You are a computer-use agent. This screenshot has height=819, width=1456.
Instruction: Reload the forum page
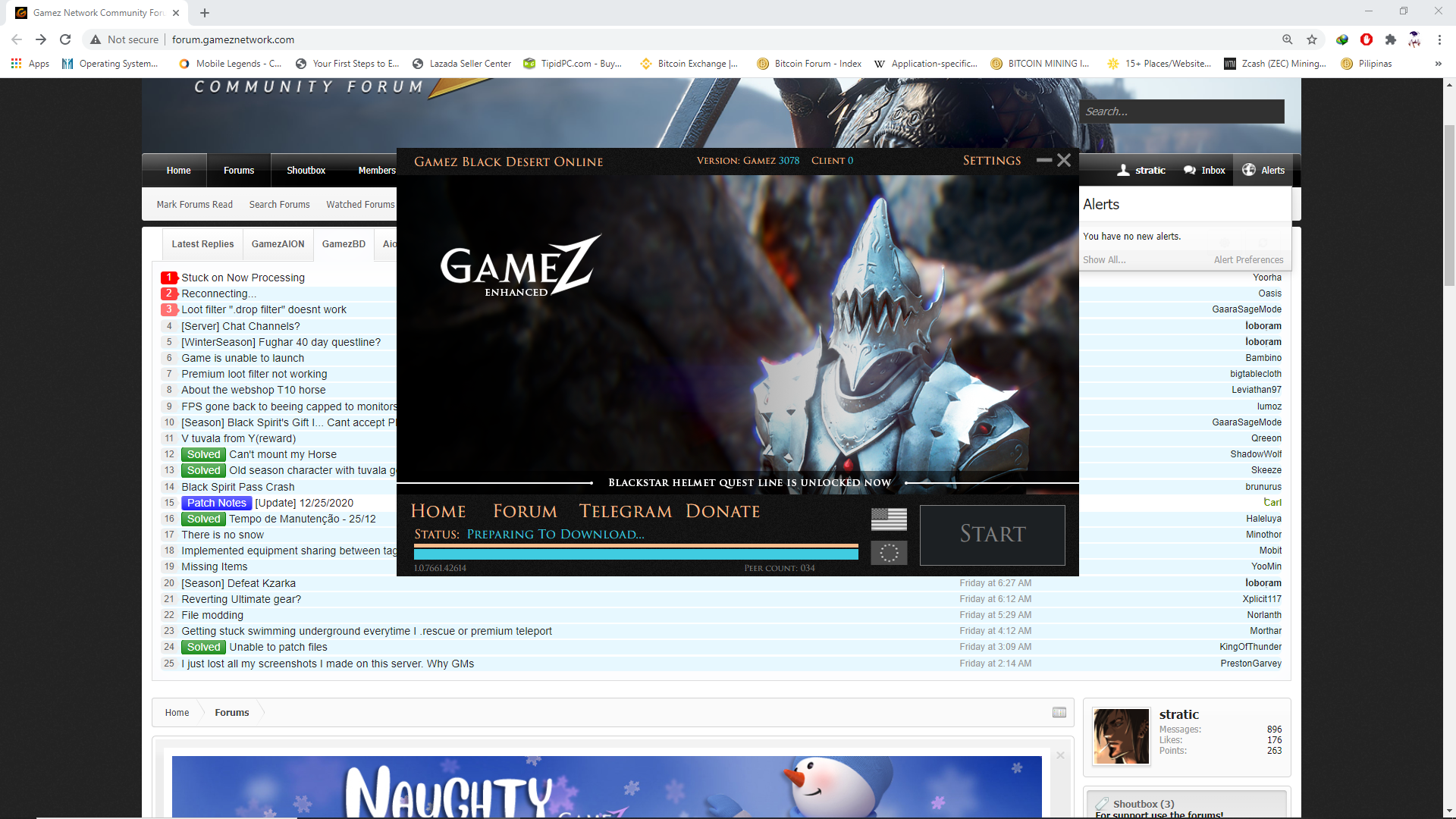[65, 39]
